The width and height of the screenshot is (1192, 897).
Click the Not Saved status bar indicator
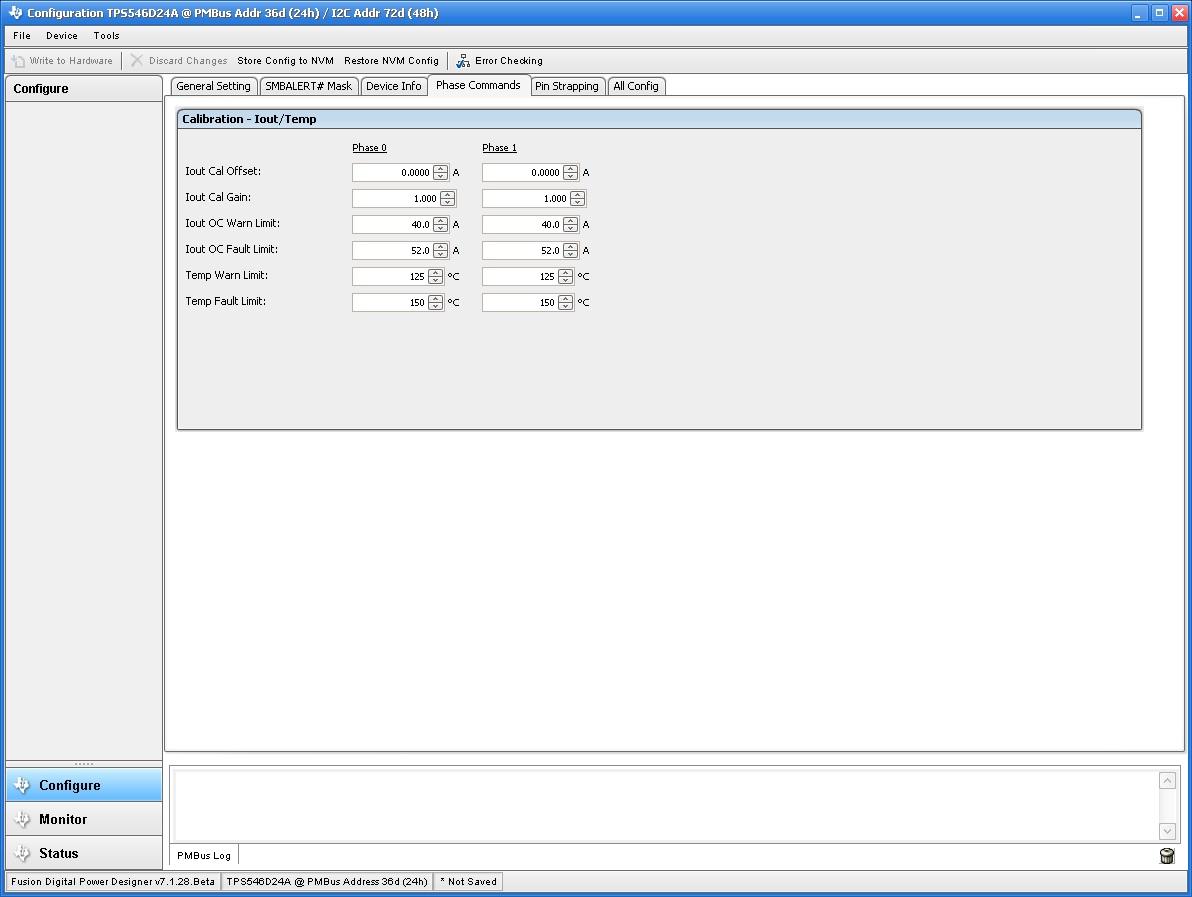(467, 881)
